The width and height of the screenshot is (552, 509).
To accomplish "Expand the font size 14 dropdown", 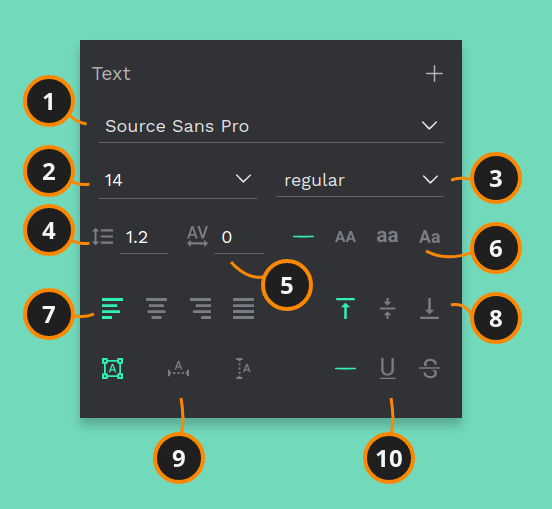I will (177, 180).
